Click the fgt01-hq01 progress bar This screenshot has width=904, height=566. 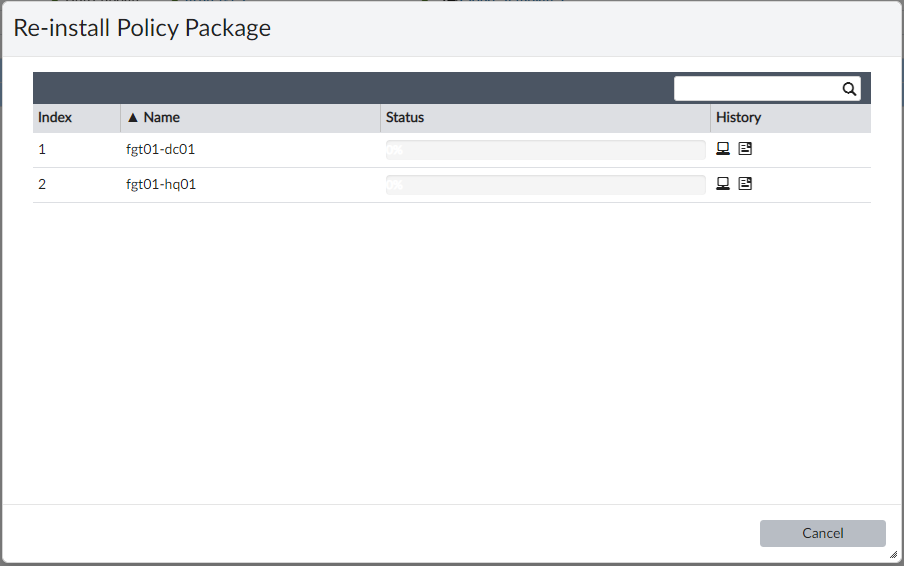545,185
